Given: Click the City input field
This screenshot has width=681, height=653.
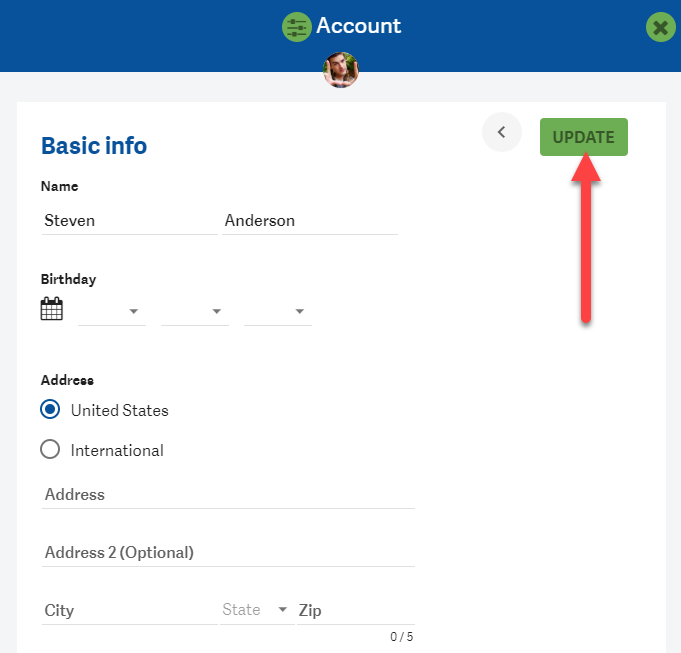Looking at the screenshot, I should pos(130,610).
